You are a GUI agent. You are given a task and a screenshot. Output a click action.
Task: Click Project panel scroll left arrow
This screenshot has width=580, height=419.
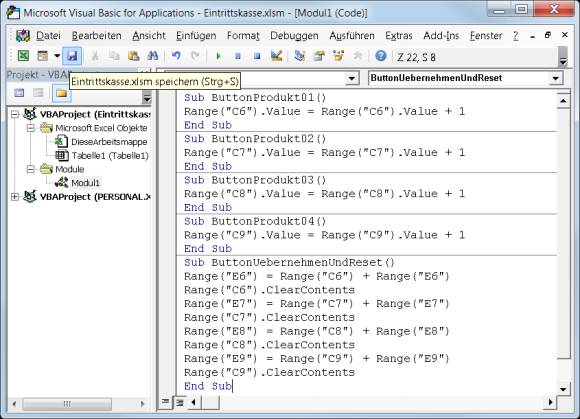click(x=14, y=403)
